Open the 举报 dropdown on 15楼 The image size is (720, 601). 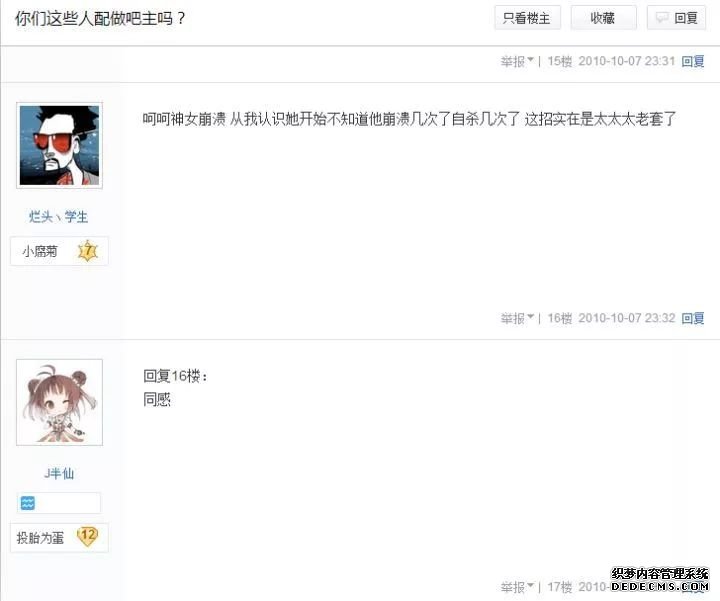517,61
